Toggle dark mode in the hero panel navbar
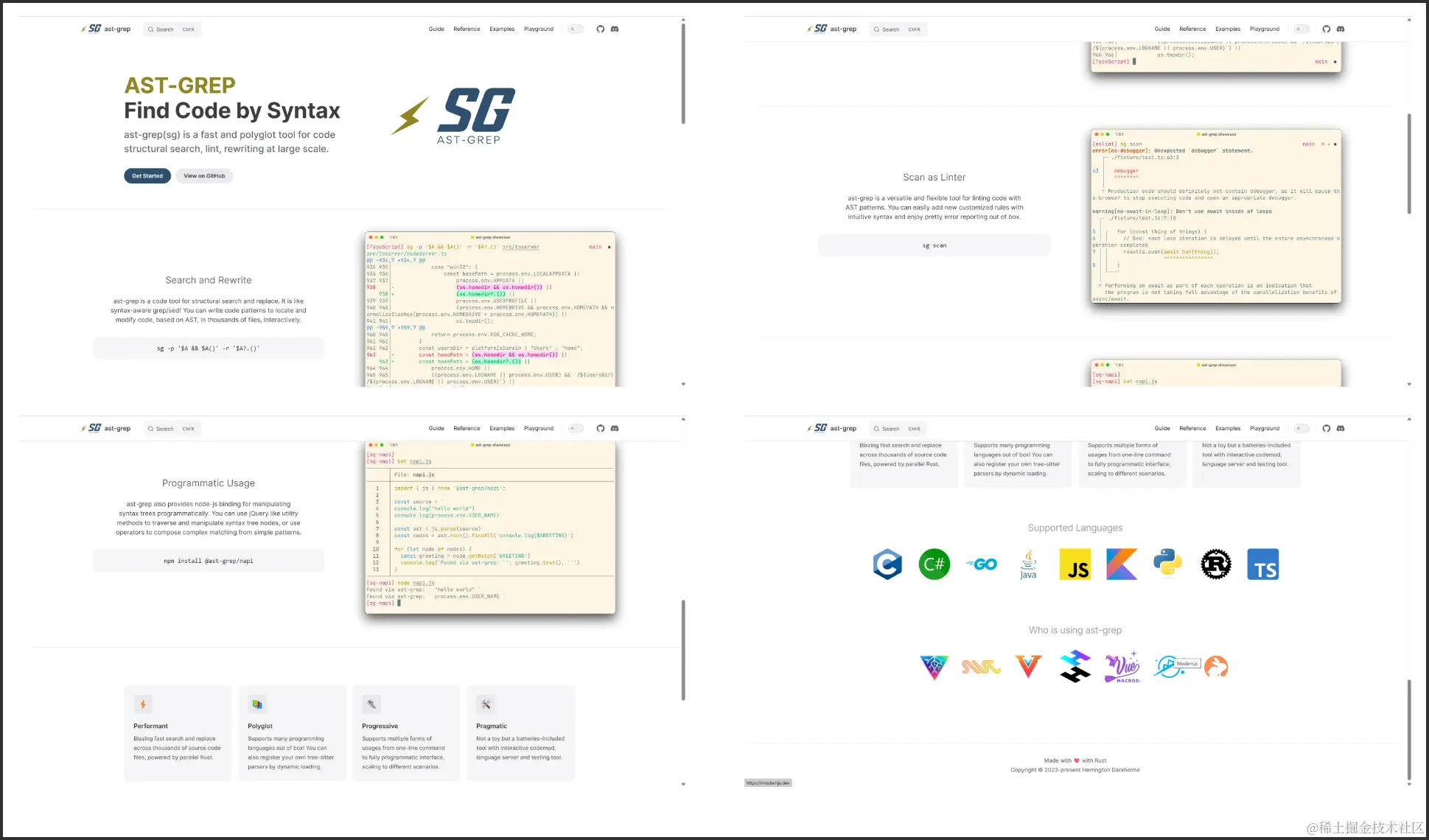The height and width of the screenshot is (840, 1429). 576,29
